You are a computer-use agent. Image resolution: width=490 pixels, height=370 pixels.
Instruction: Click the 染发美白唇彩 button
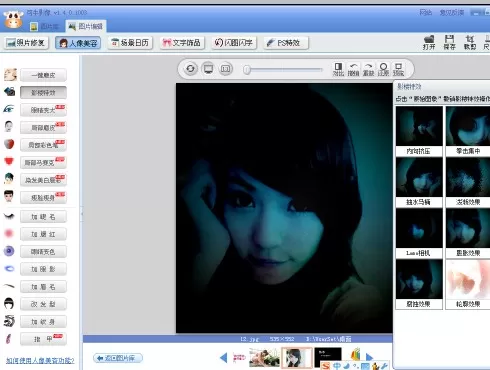coord(43,180)
